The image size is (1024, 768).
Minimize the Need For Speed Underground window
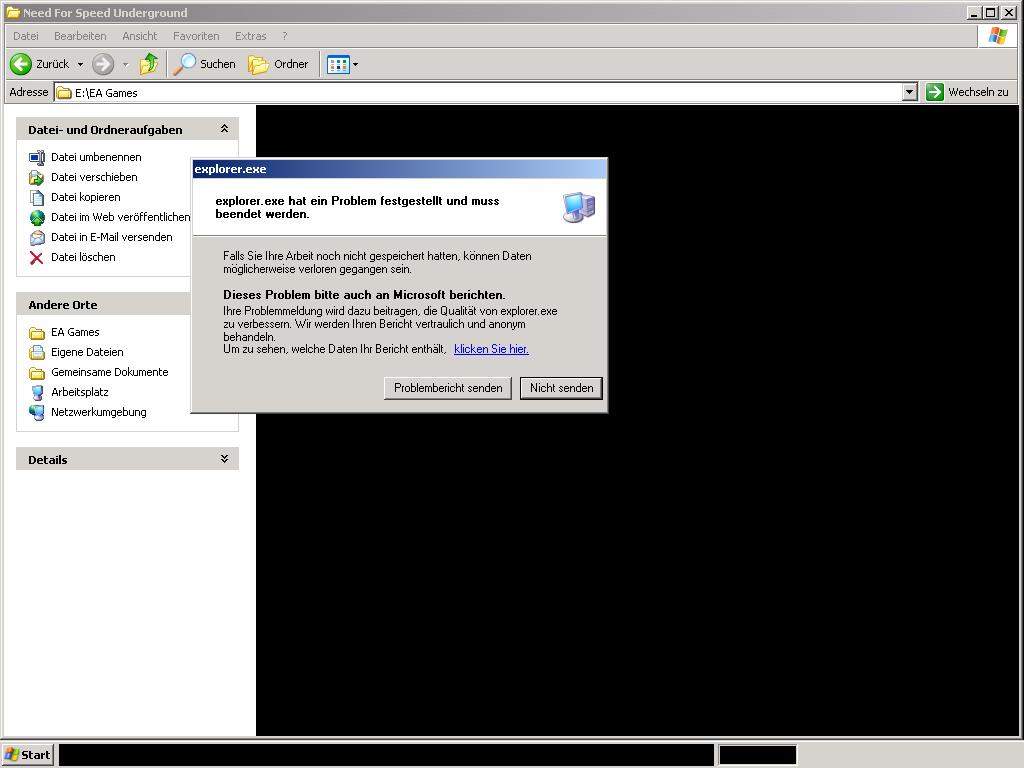pos(974,12)
